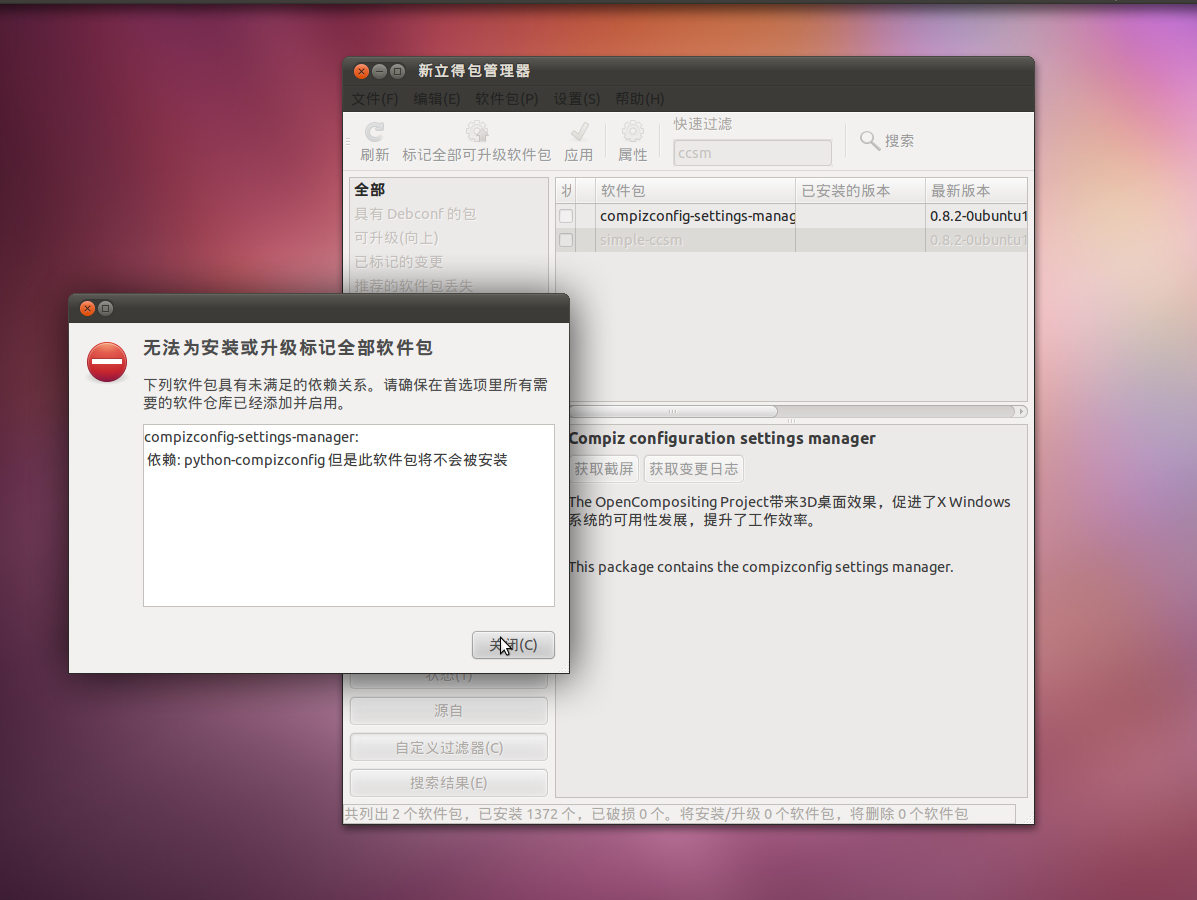Open the 文件(F) menu
The width and height of the screenshot is (1197, 900).
(375, 99)
